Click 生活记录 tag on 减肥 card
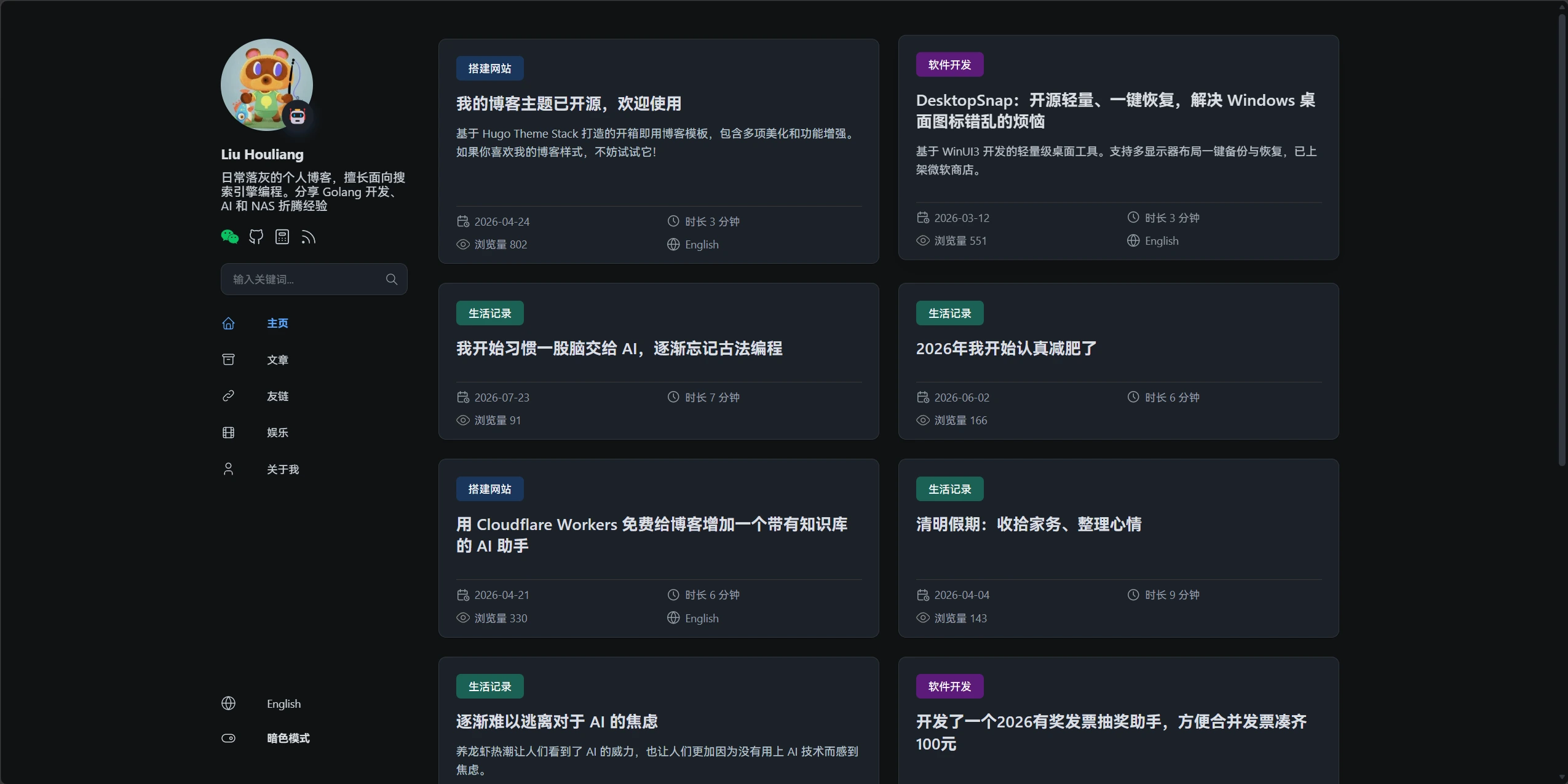Viewport: 1568px width, 784px height. pyautogui.click(x=950, y=313)
